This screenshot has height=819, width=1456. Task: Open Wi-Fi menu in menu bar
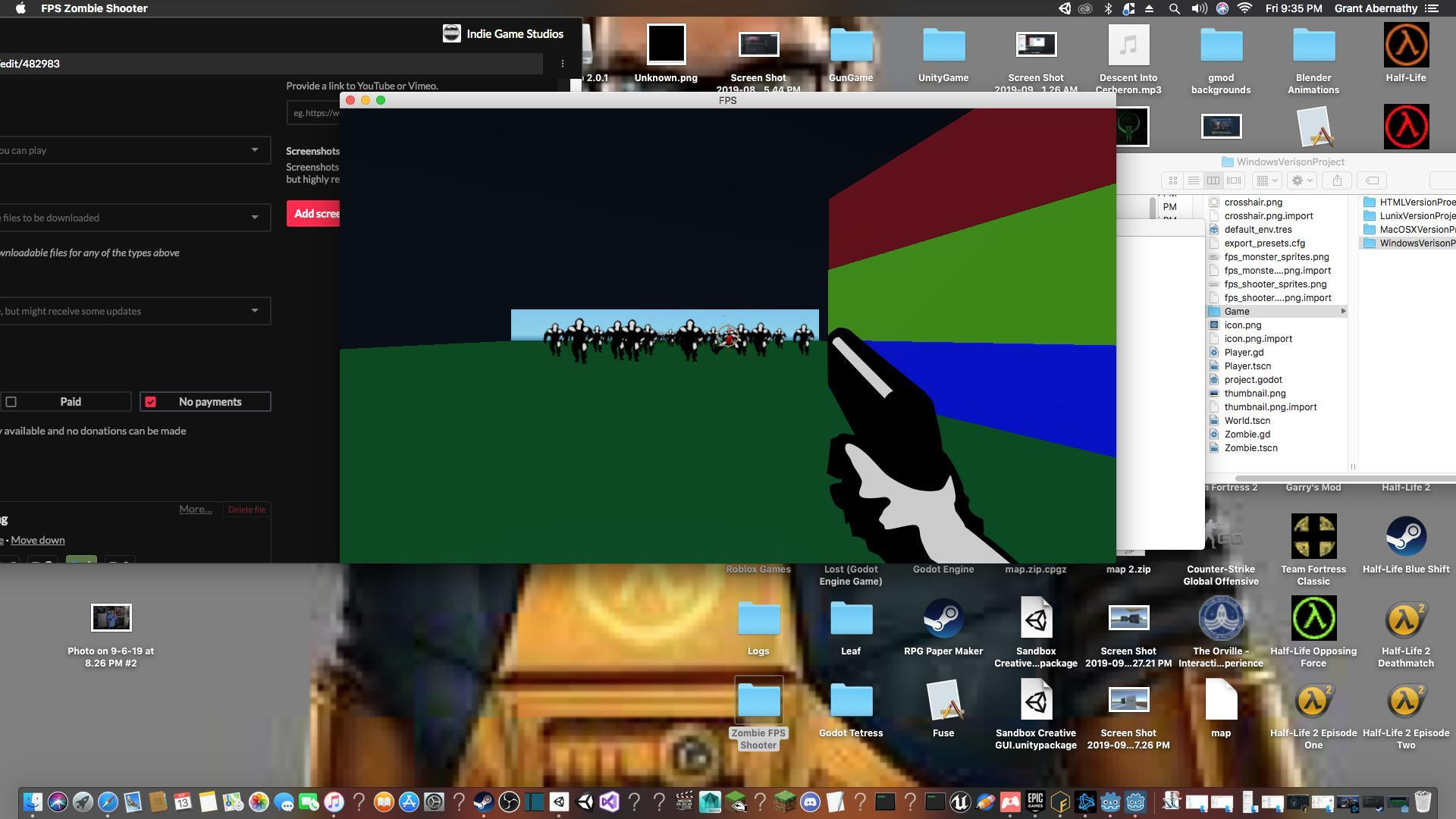tap(1244, 8)
